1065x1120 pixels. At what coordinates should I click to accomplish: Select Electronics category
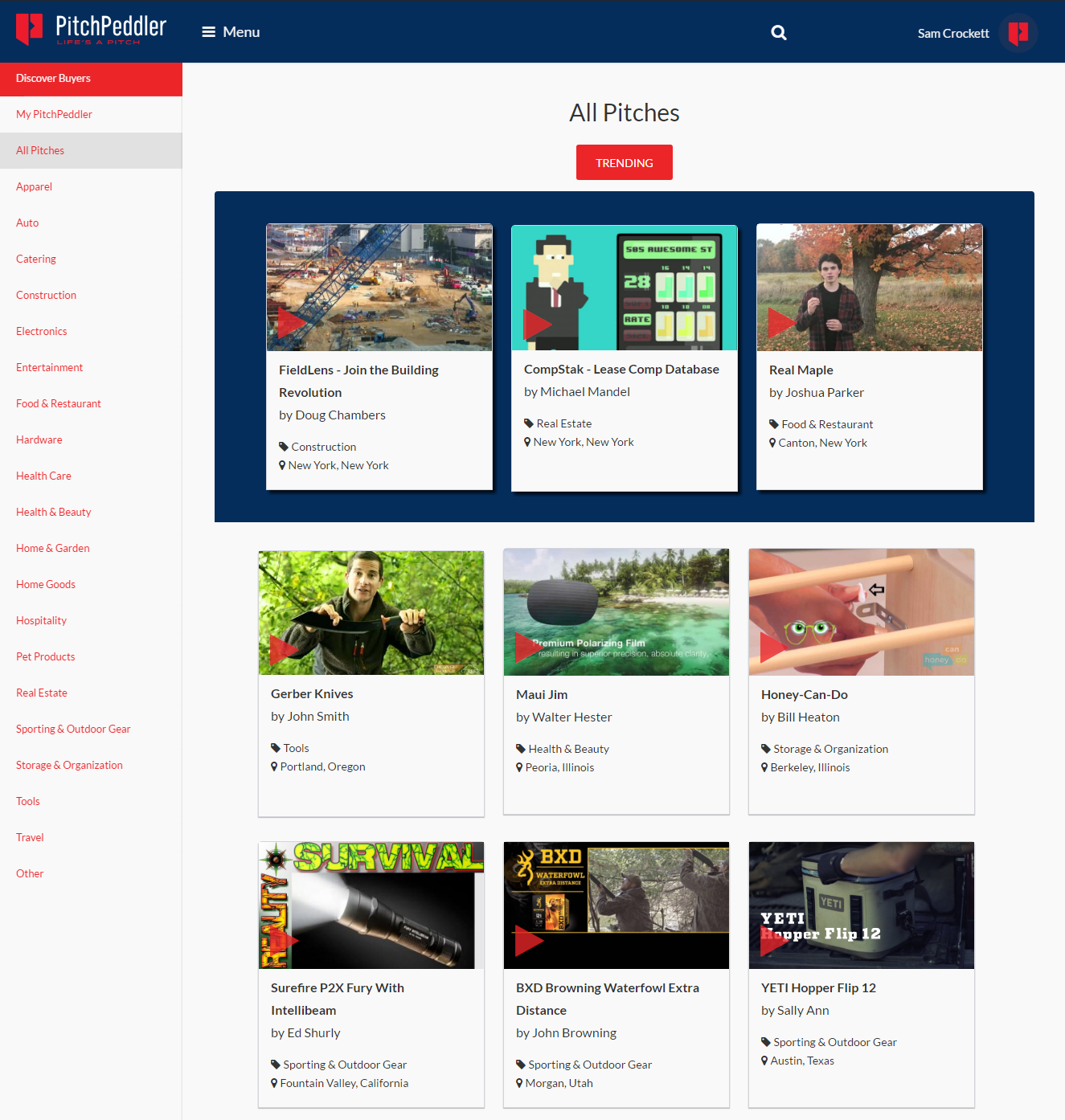click(x=91, y=331)
